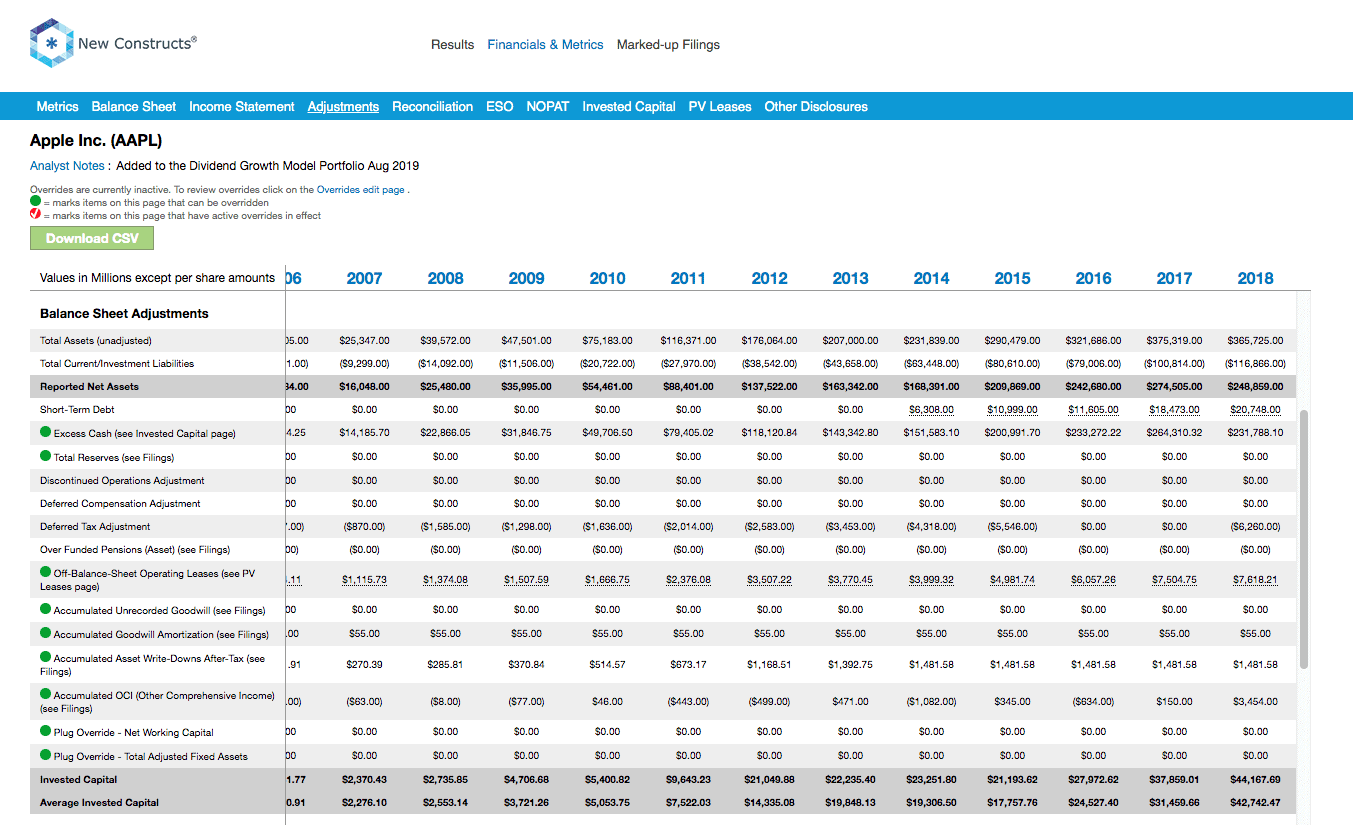Switch to the Income Statement tab
Screen dimensions: 1353x825
click(242, 107)
